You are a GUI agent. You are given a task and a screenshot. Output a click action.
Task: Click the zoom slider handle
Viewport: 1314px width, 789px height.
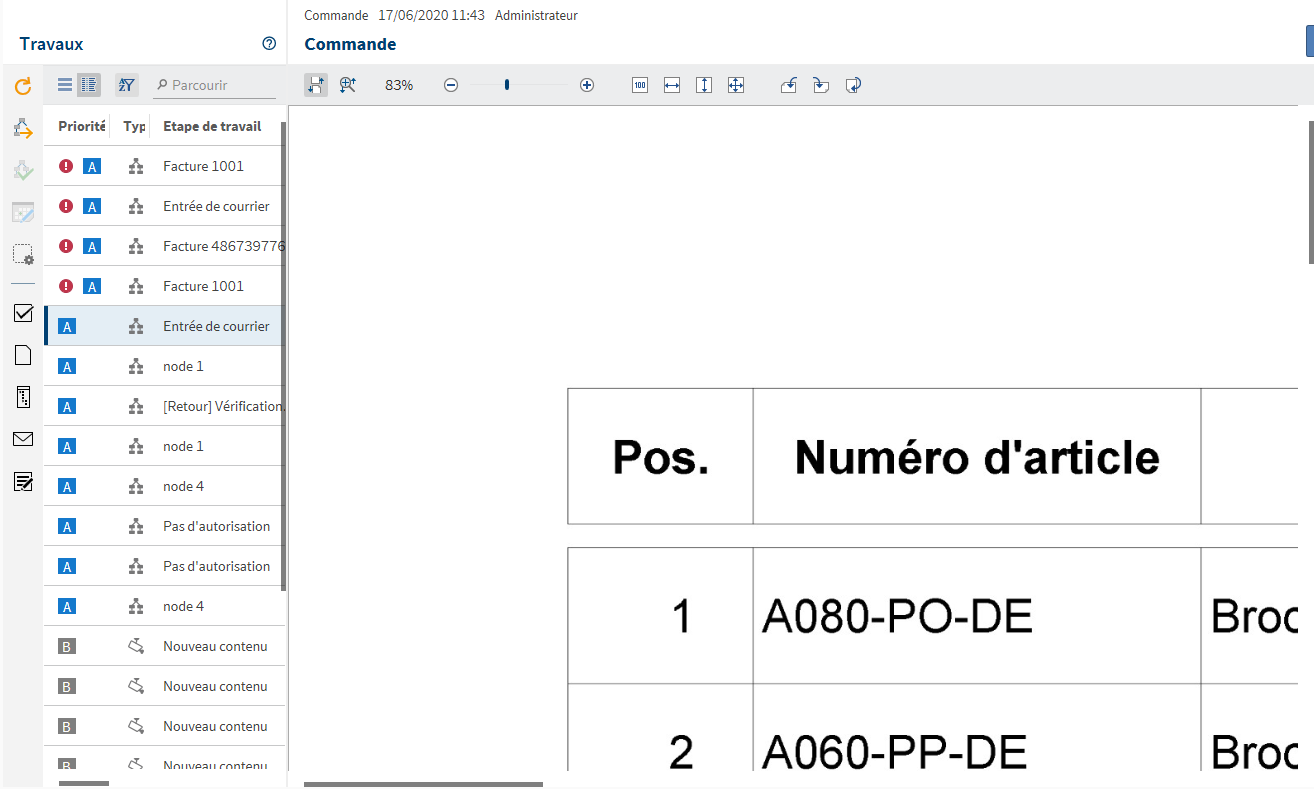(x=507, y=86)
